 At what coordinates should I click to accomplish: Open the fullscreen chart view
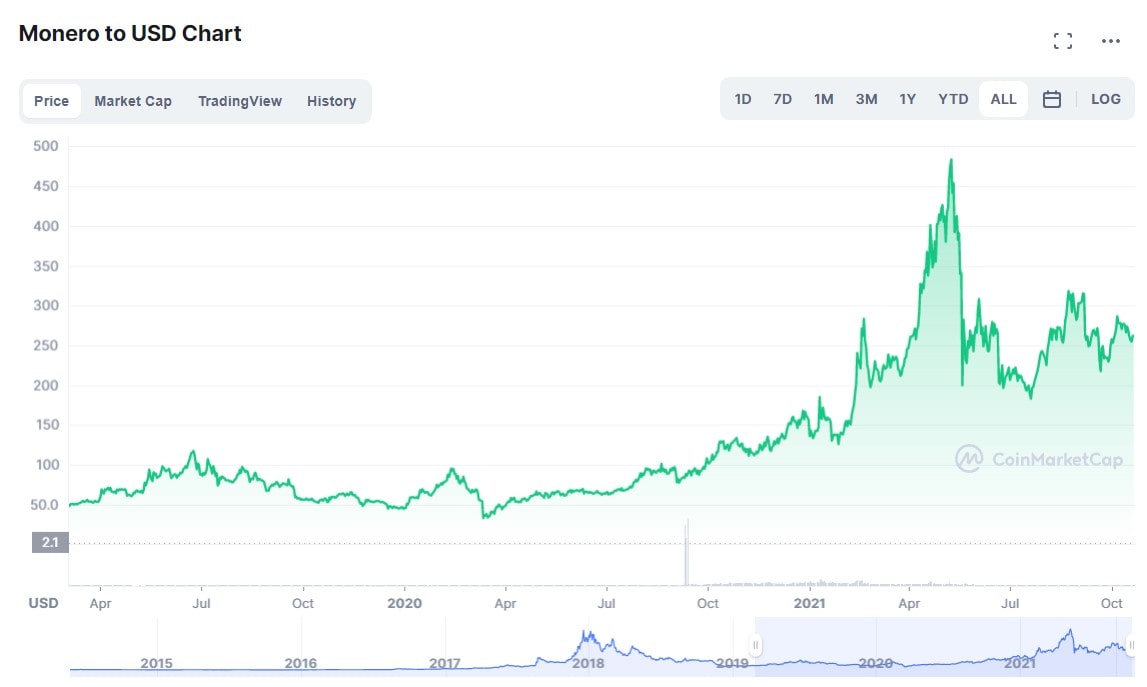[x=1062, y=40]
